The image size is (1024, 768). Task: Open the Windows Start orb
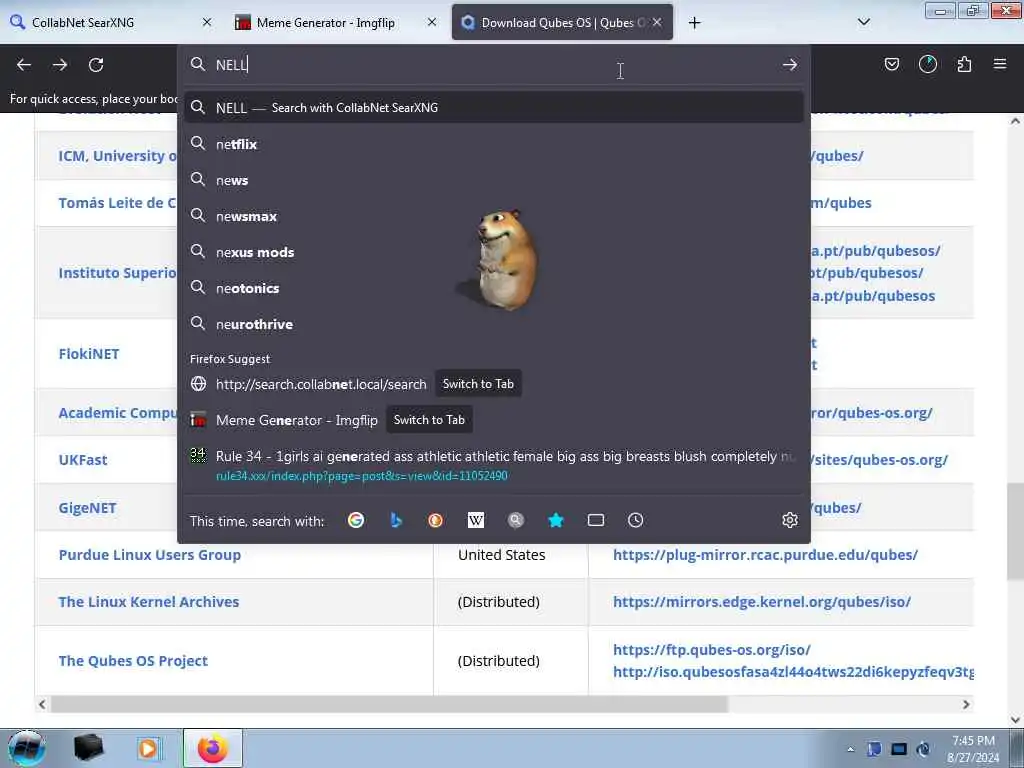click(27, 748)
